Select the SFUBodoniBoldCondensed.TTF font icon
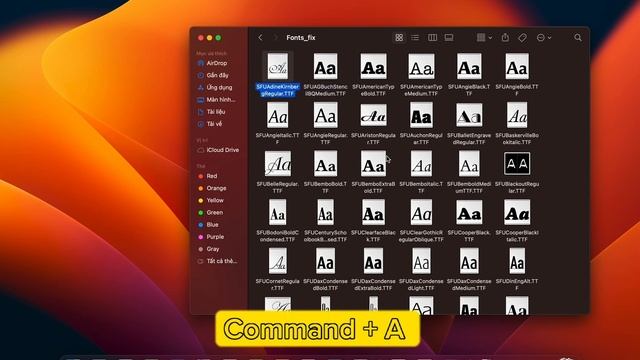The width and height of the screenshot is (640, 360). (278, 212)
